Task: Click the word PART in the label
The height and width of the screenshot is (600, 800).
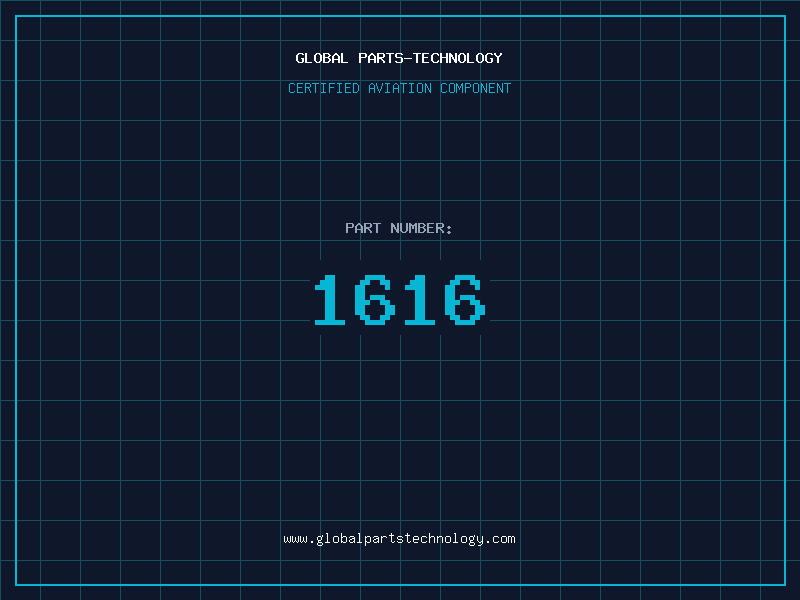Action: click(363, 228)
